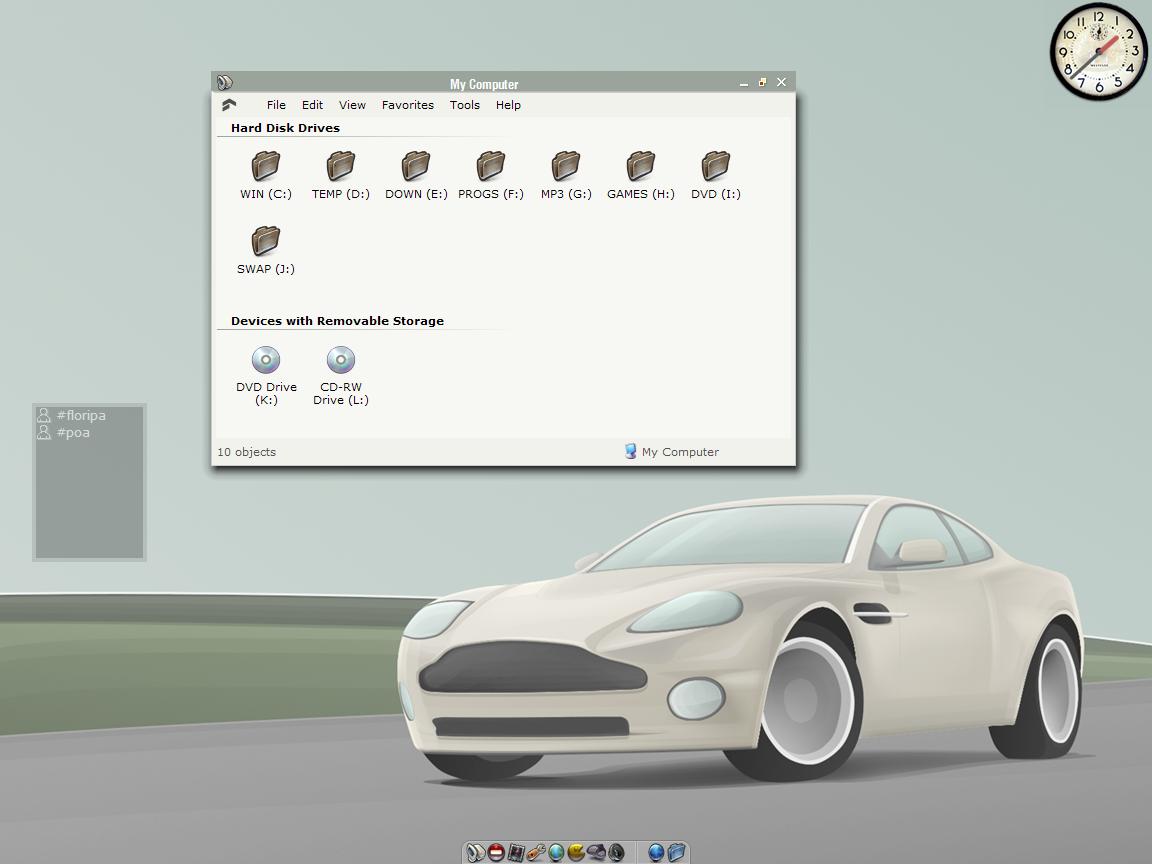The image size is (1152, 864).
Task: Select the #poa channel entry
Action: pyautogui.click(x=73, y=433)
